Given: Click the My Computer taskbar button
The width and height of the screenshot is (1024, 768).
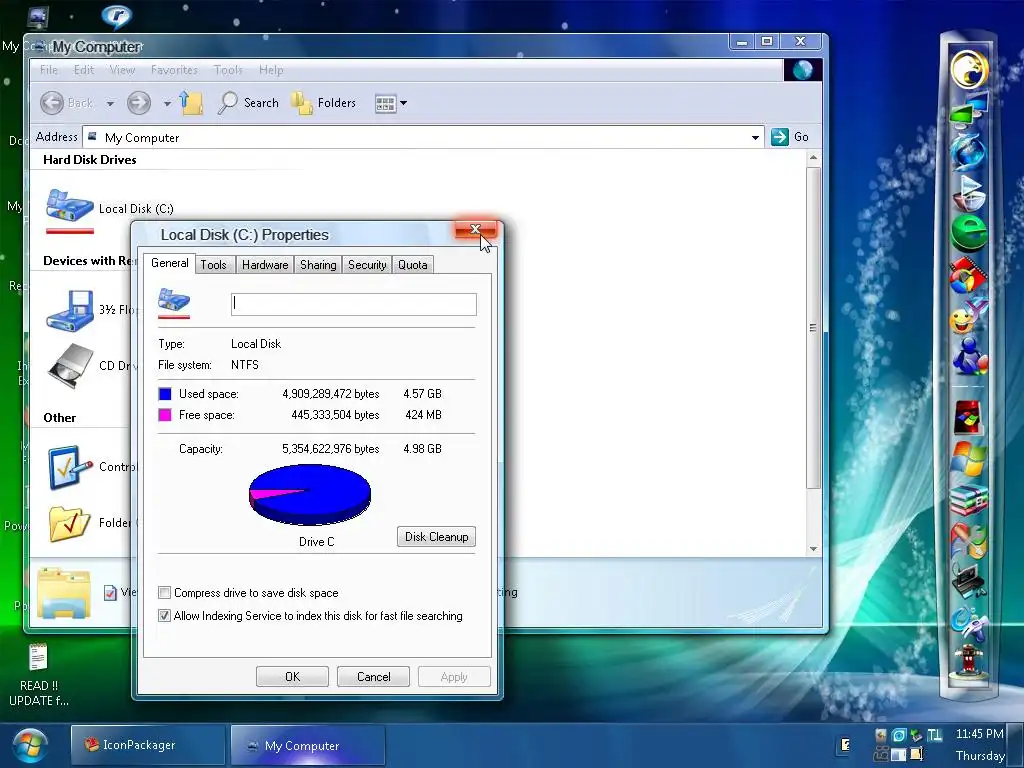Looking at the screenshot, I should click(x=308, y=745).
